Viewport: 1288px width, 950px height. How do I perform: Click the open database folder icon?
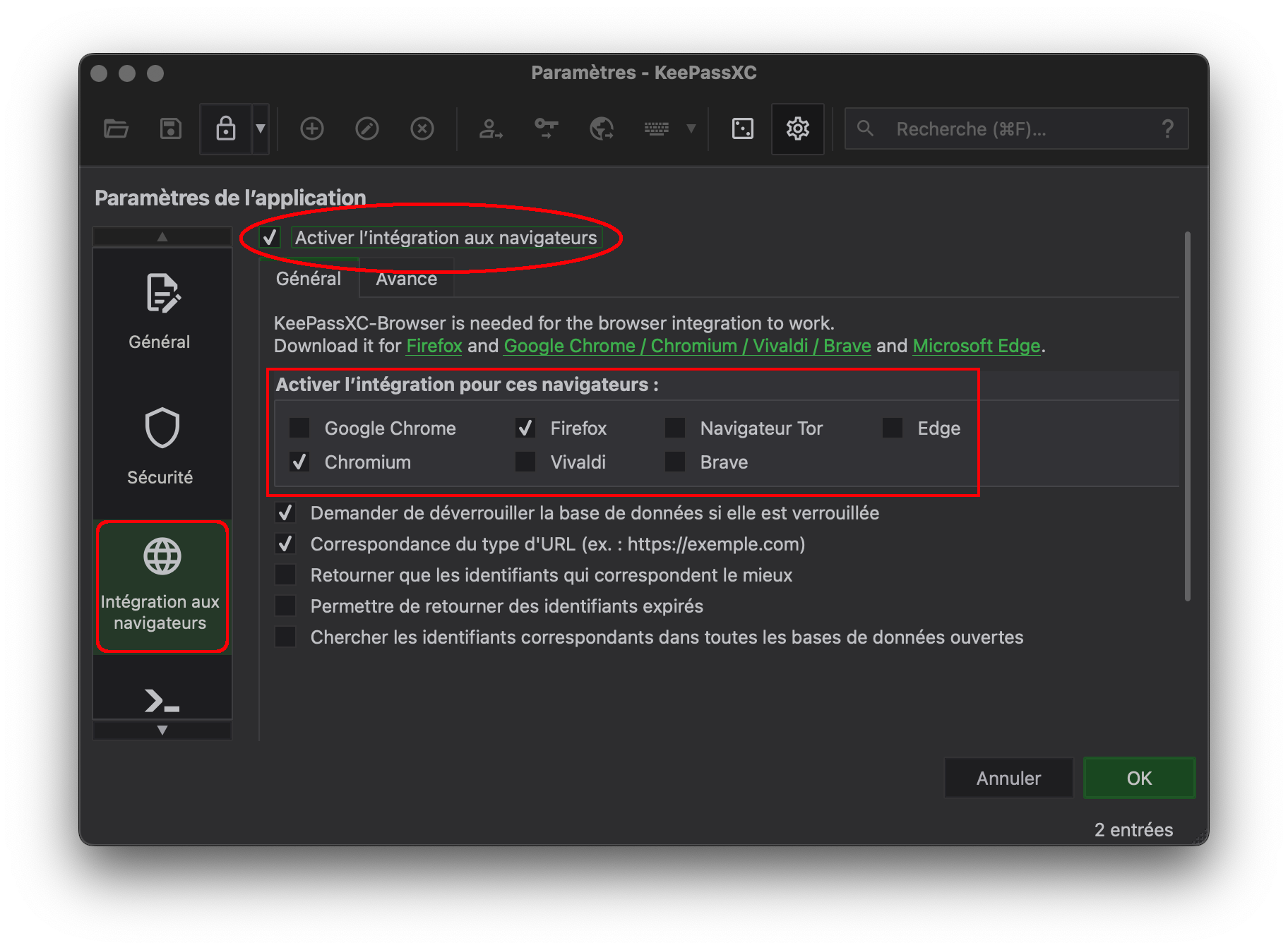point(116,128)
